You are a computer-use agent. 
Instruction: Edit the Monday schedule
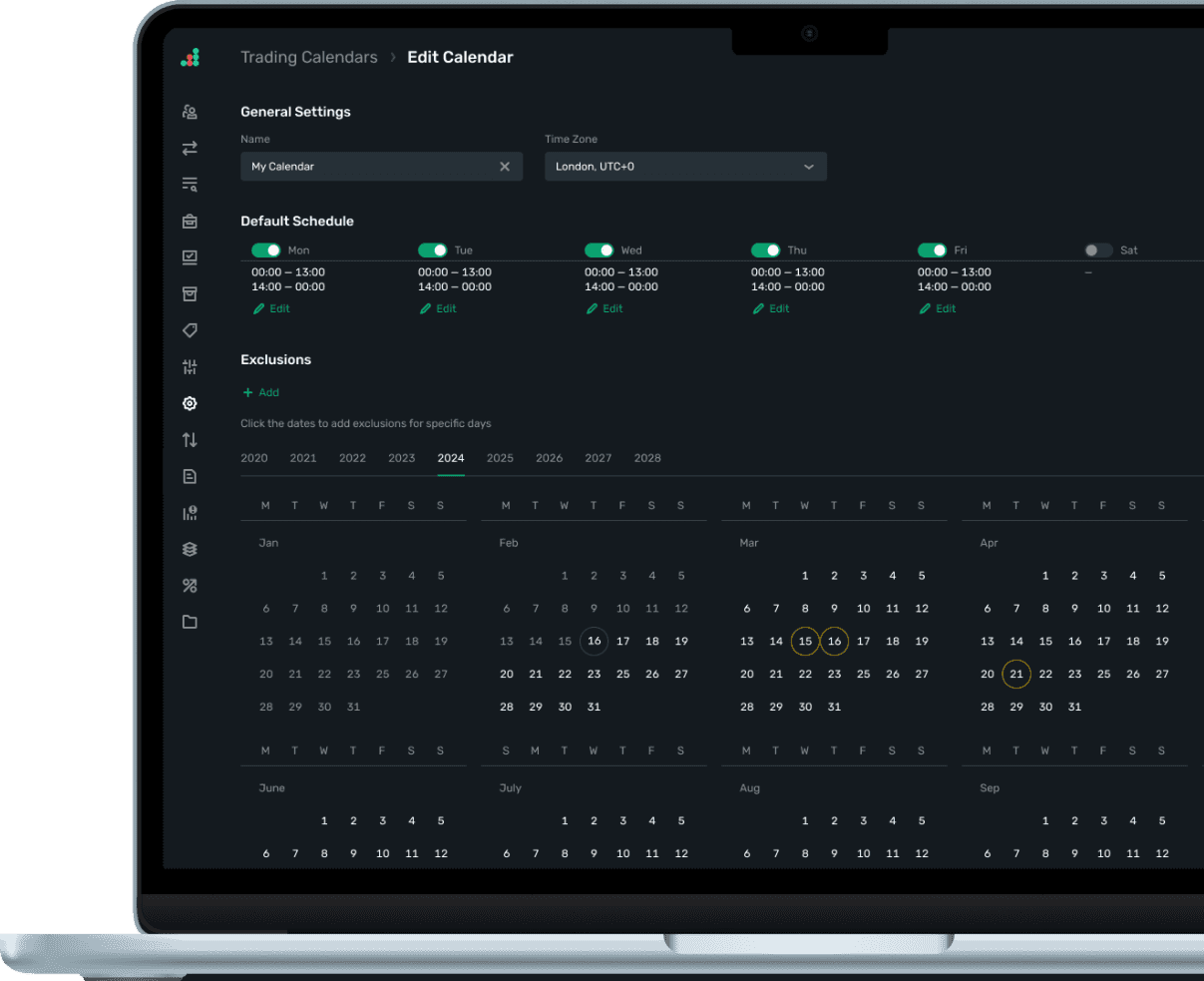(x=271, y=309)
